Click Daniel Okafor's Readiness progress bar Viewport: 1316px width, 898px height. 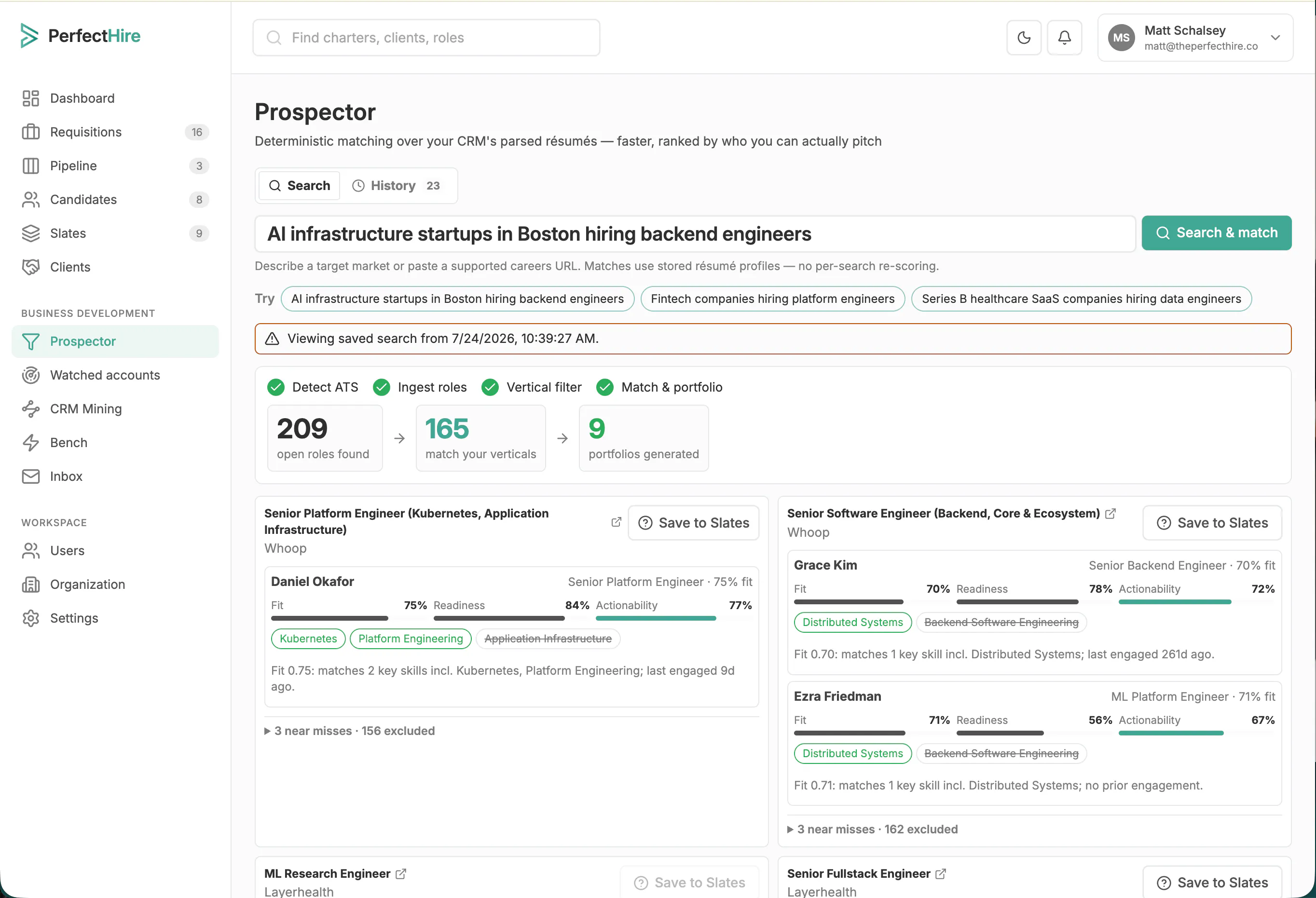click(511, 618)
